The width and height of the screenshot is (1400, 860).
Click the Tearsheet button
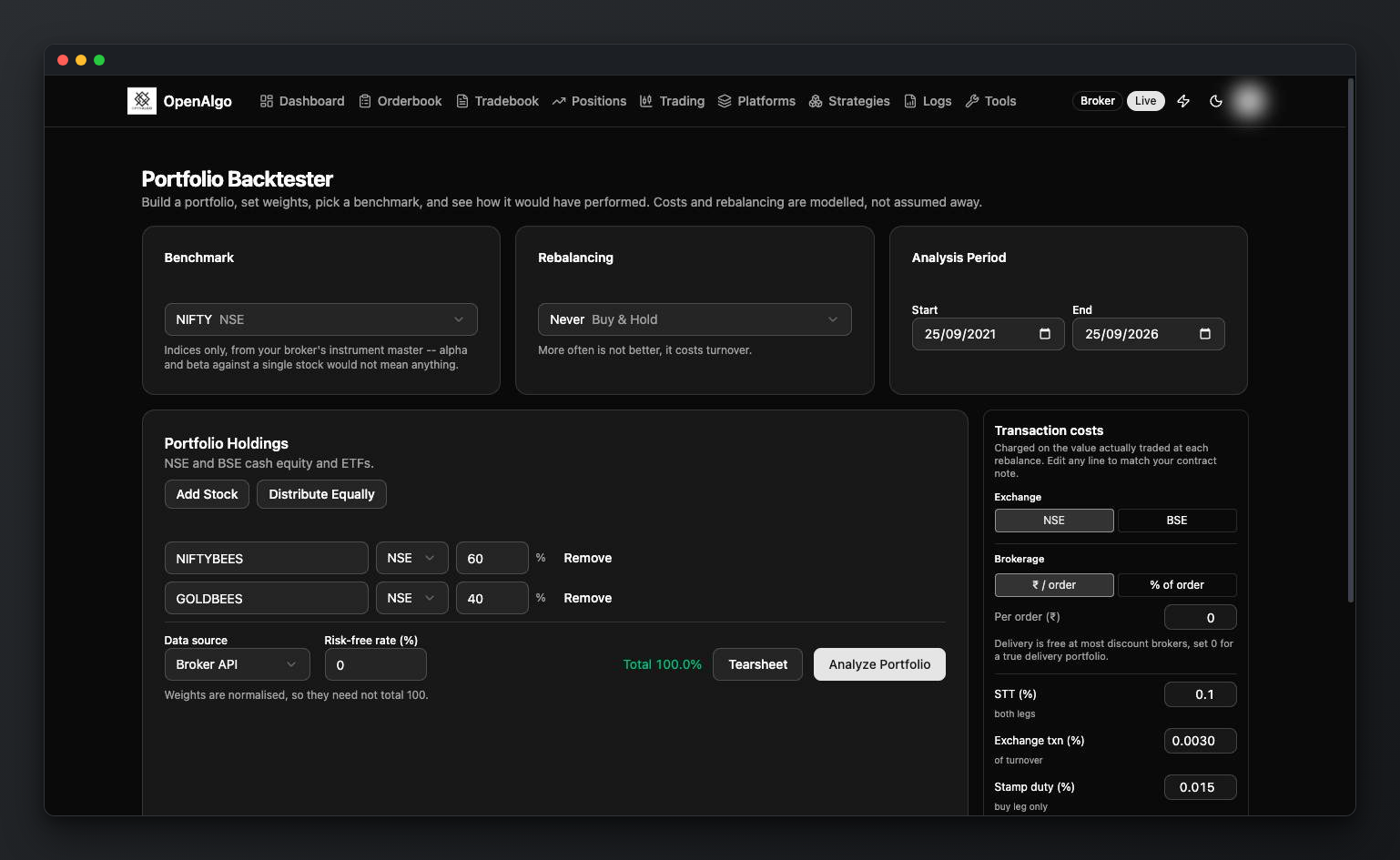coord(757,664)
